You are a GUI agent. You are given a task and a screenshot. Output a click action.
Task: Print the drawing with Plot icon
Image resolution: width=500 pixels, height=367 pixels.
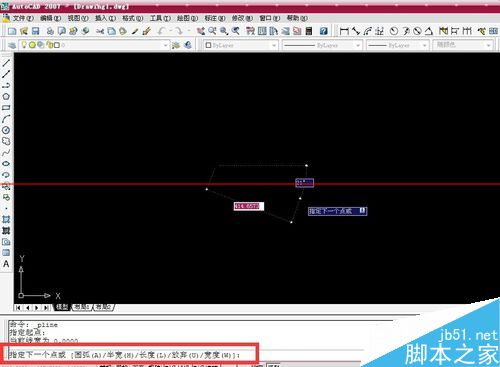50,31
